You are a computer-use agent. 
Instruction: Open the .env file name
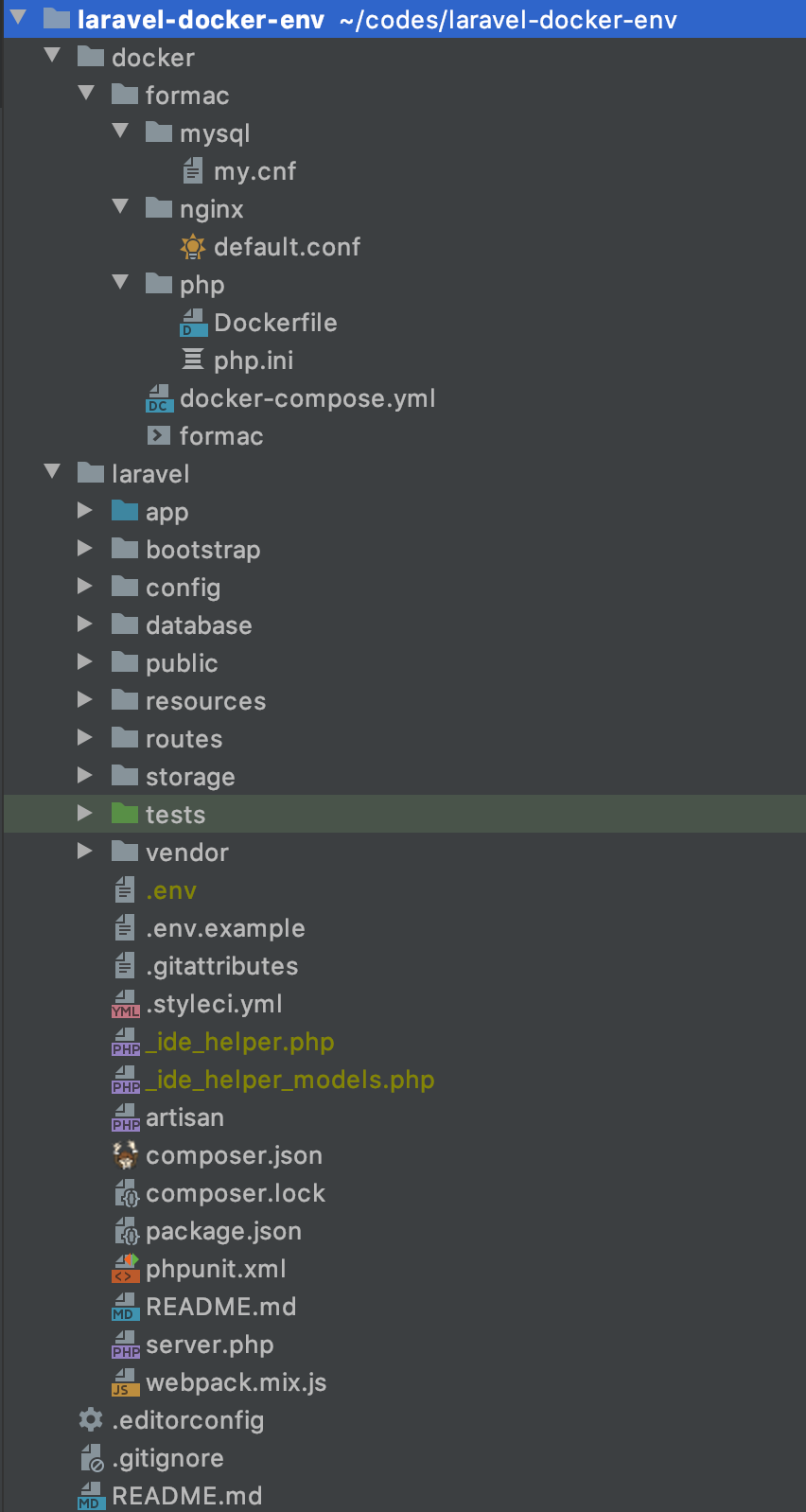click(171, 890)
